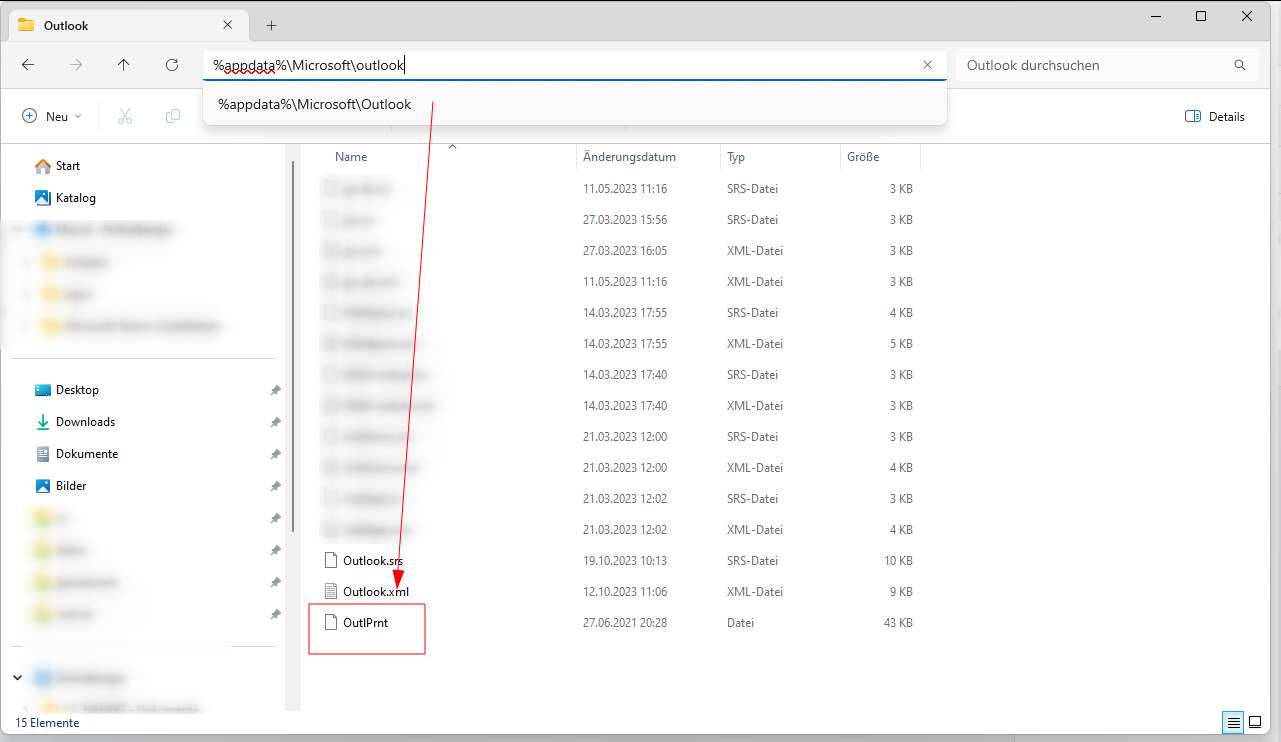Select the Outlook.srs file name
This screenshot has height=742, width=1281.
(373, 560)
